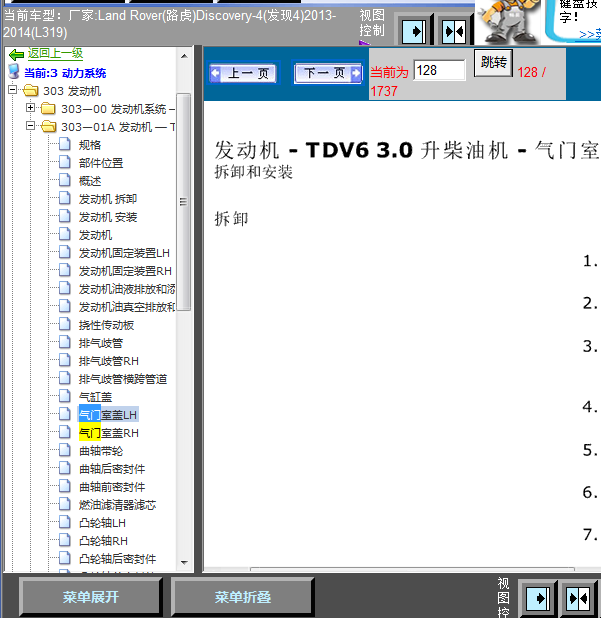Image resolution: width=601 pixels, height=618 pixels.
Task: Open 排气歧管横跨管道 document
Action: point(123,379)
